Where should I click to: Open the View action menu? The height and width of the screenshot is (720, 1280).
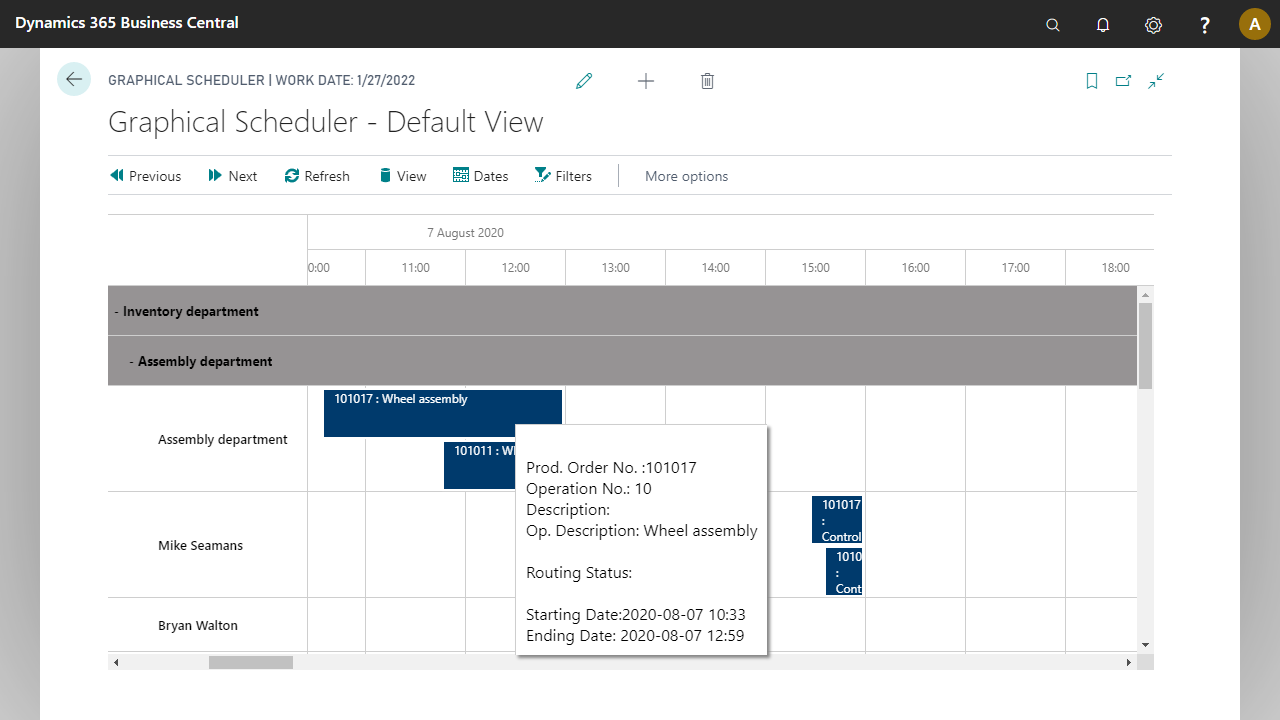402,176
